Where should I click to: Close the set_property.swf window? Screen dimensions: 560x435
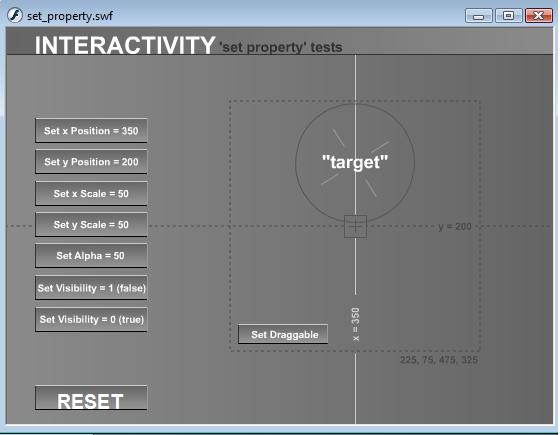pyautogui.click(x=539, y=16)
